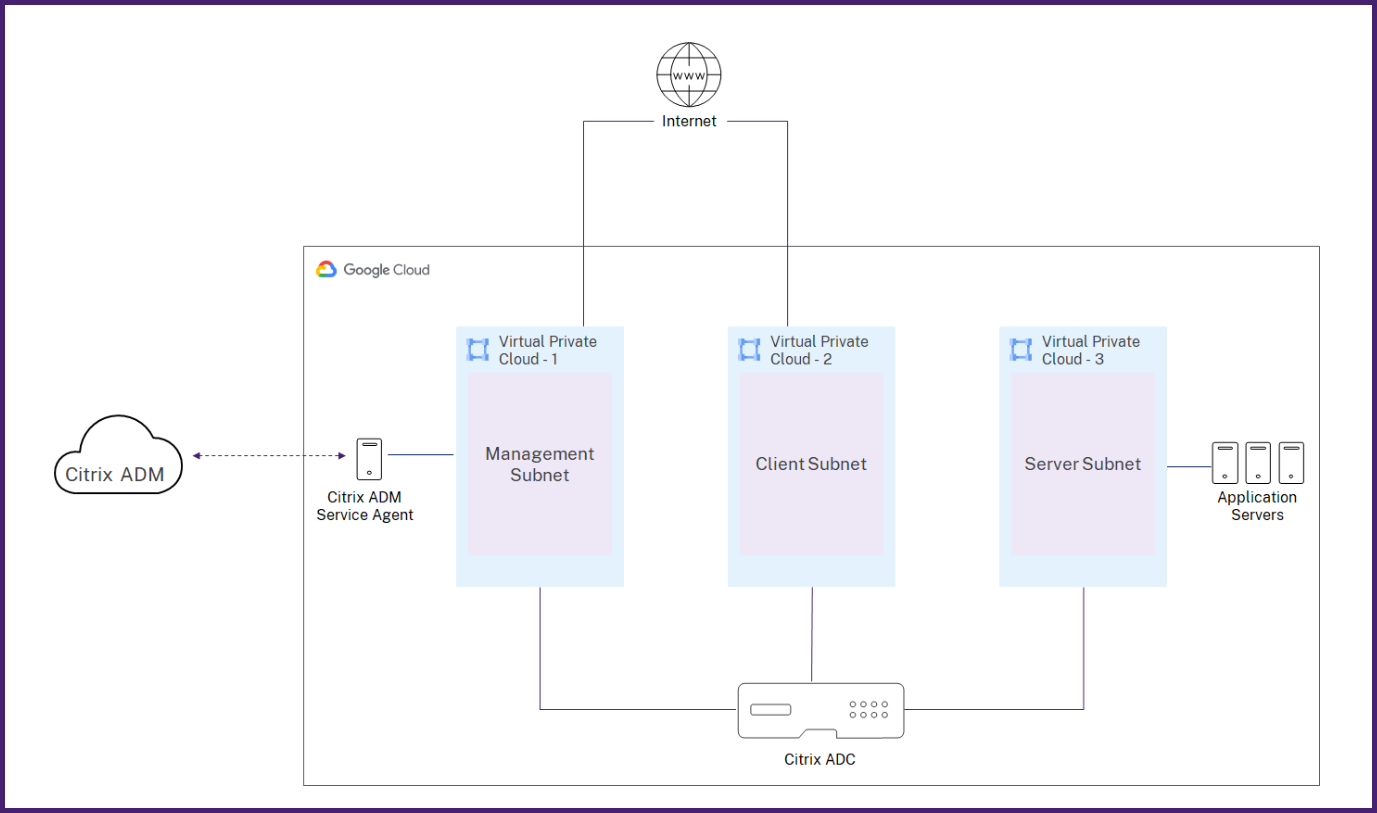Image resolution: width=1377 pixels, height=813 pixels.
Task: Click the Google Cloud logo icon
Action: pyautogui.click(x=326, y=269)
